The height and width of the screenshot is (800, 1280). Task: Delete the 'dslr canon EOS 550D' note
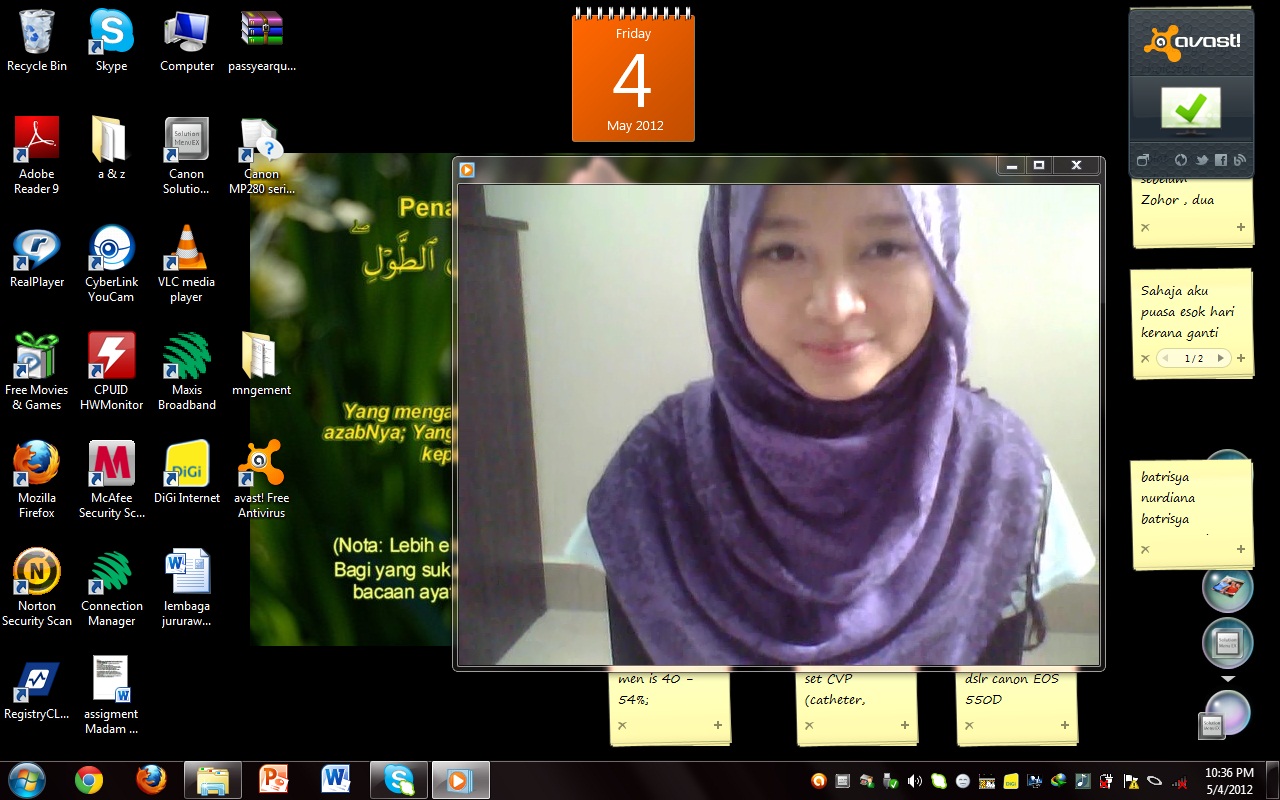pyautogui.click(x=969, y=725)
